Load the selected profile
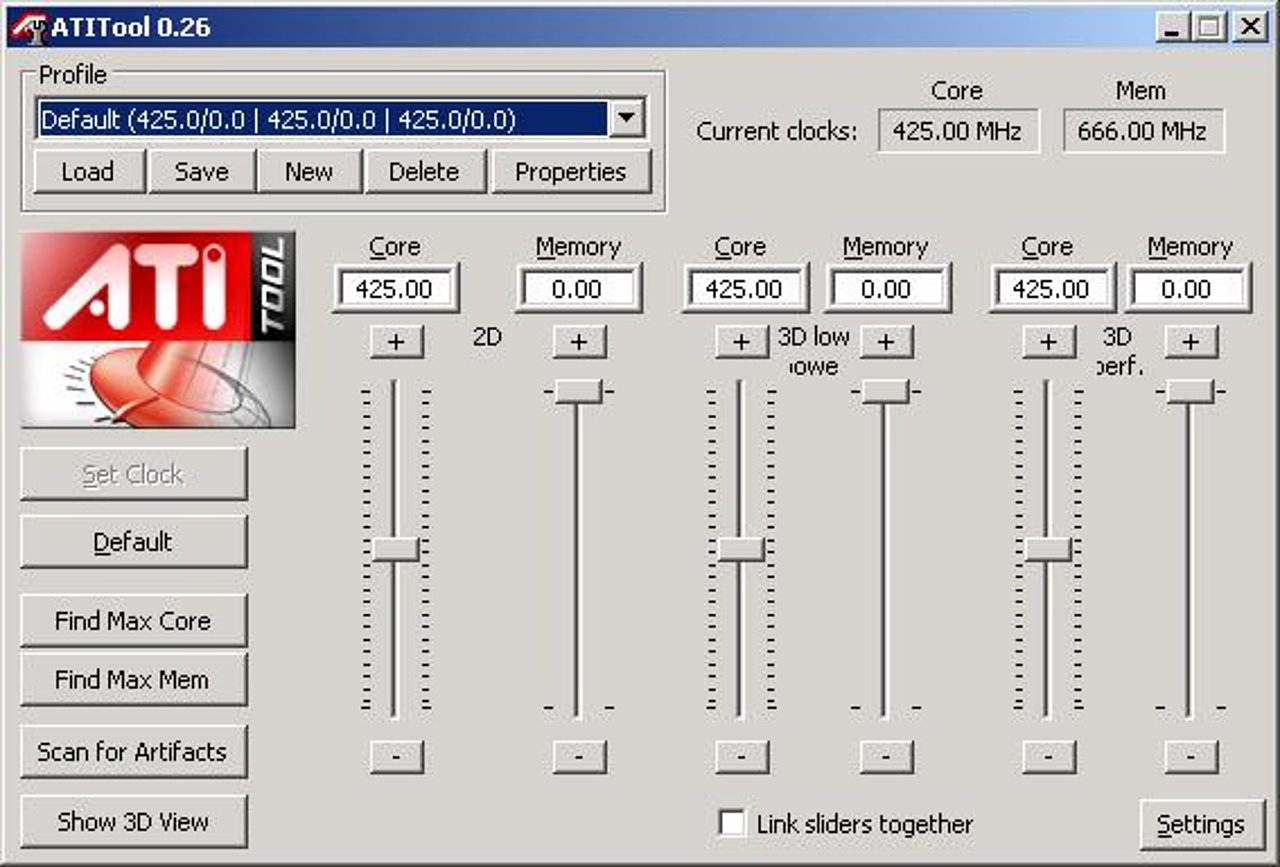The image size is (1280, 867). coord(88,172)
